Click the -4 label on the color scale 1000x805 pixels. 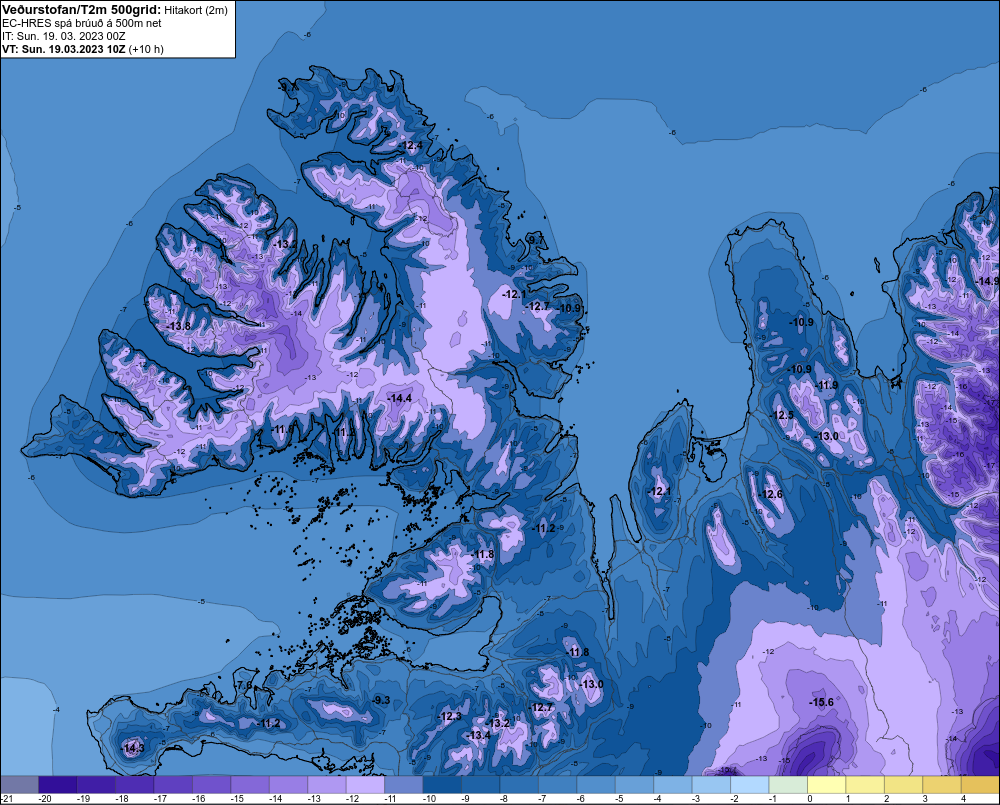coord(658,799)
